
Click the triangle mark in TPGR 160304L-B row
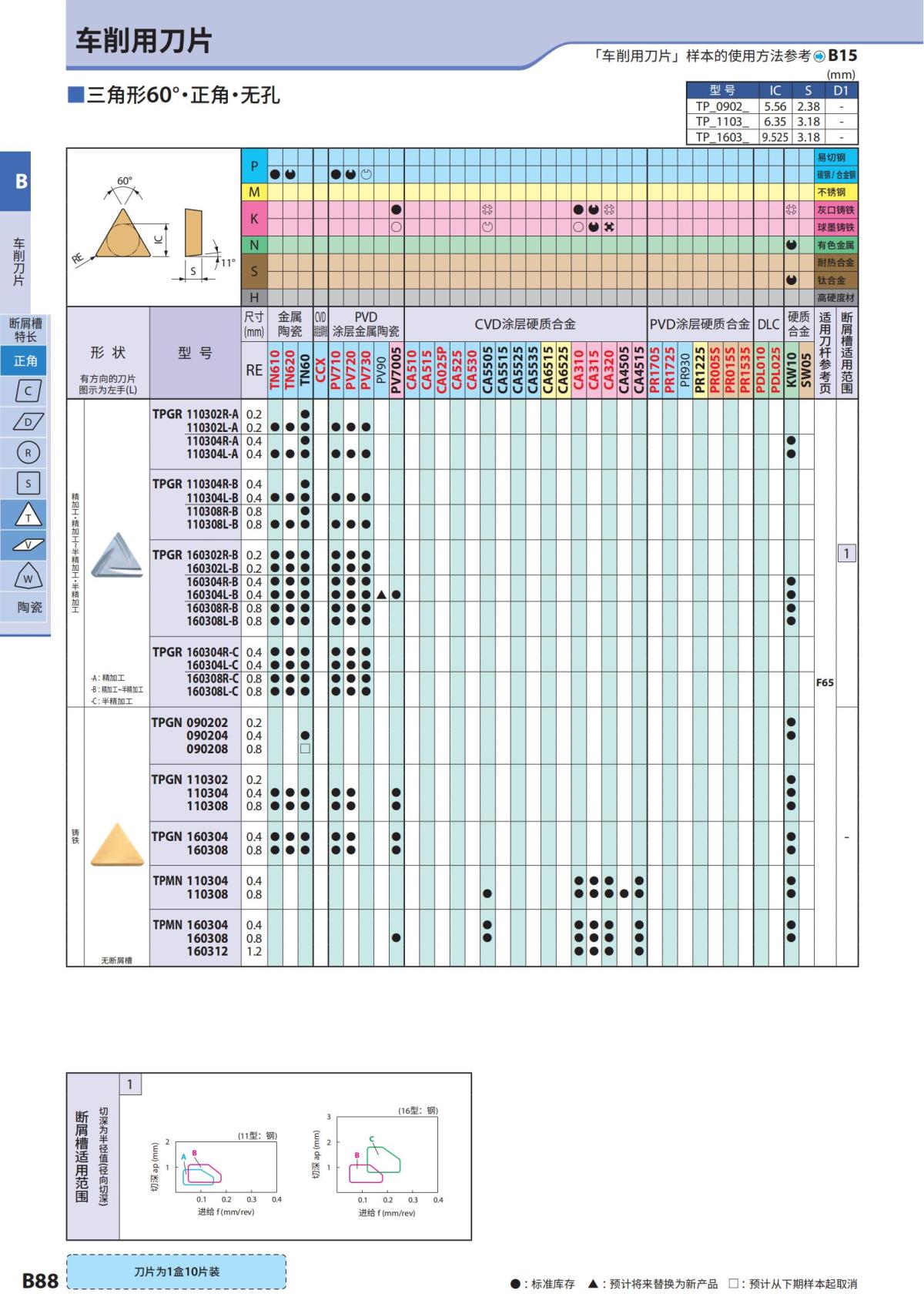click(381, 595)
